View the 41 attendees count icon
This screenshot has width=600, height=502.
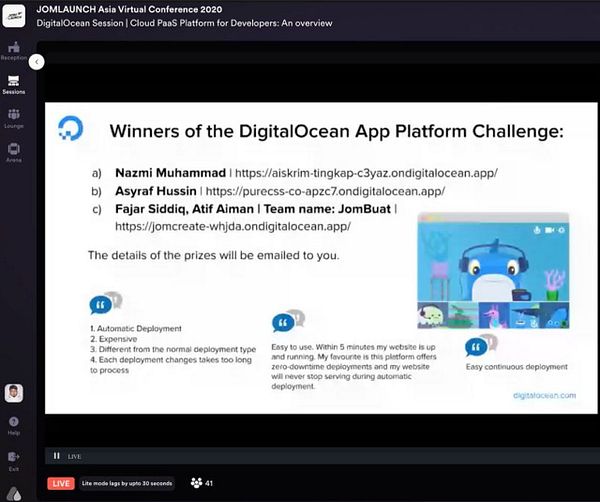pyautogui.click(x=202, y=483)
